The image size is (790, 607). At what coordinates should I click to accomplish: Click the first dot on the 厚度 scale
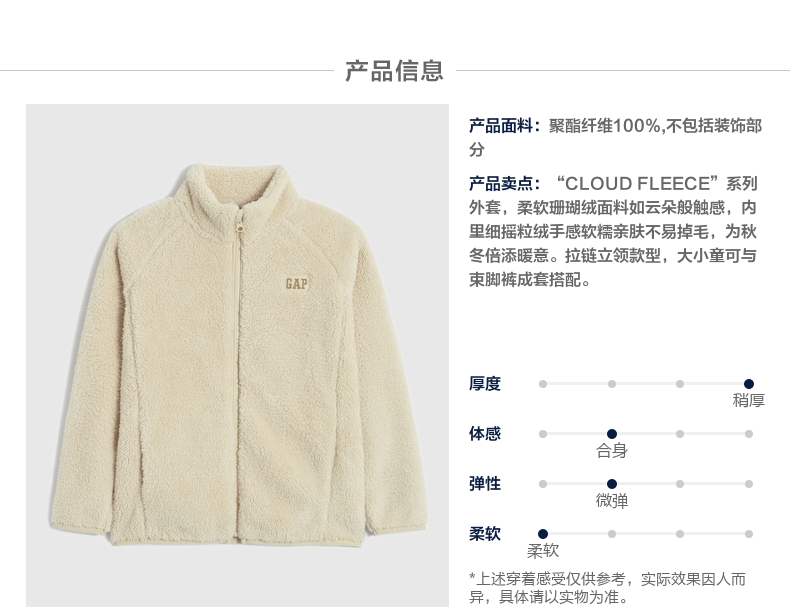tap(543, 384)
